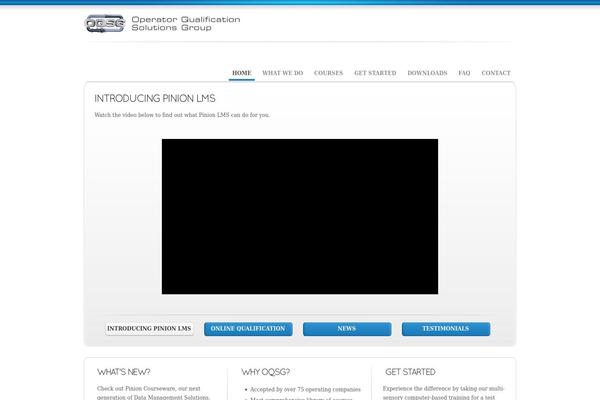Select the Introducing Pinion LMS tab
The height and width of the screenshot is (400, 600).
pyautogui.click(x=149, y=329)
